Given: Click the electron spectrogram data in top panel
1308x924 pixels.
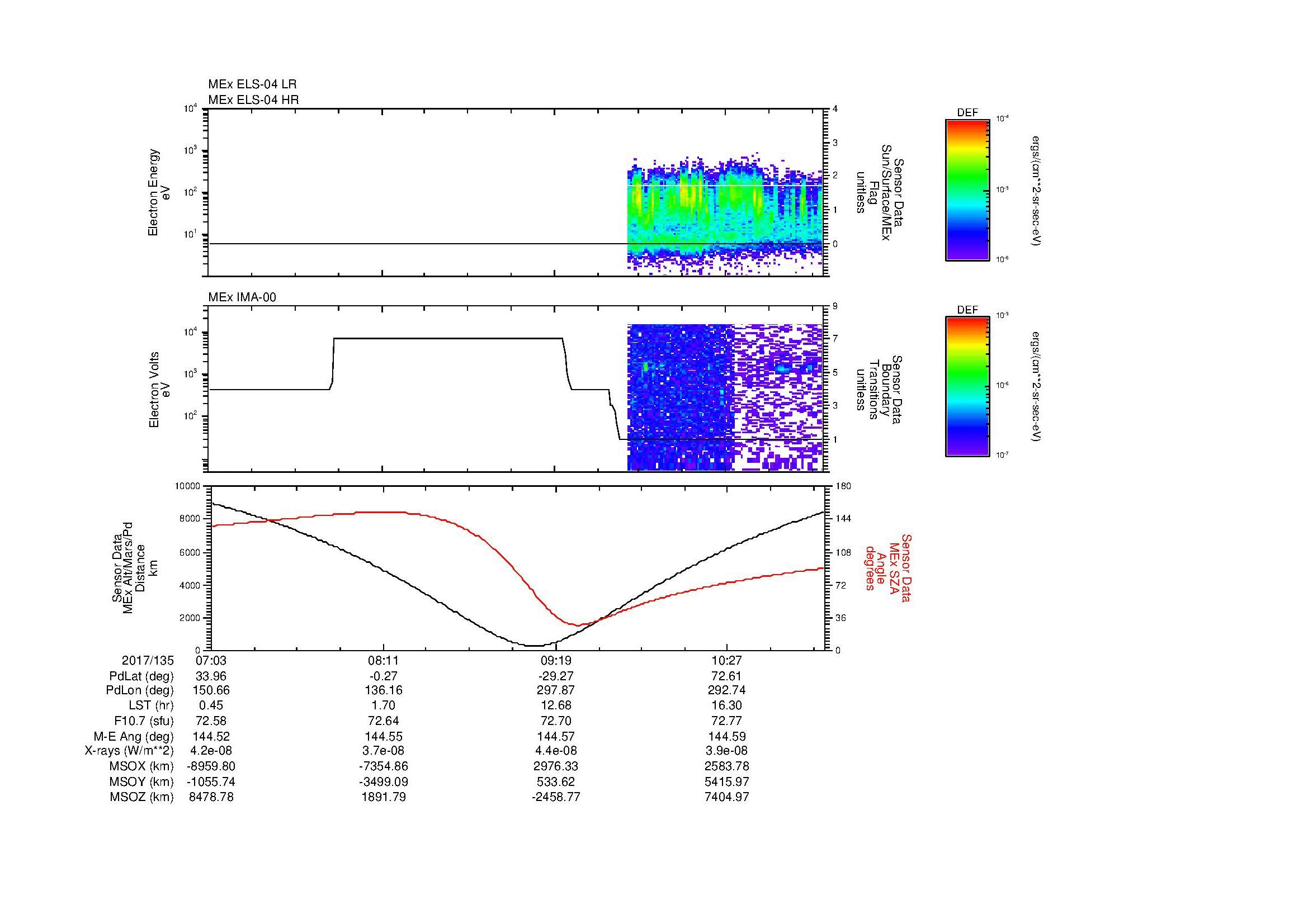Looking at the screenshot, I should [x=725, y=214].
